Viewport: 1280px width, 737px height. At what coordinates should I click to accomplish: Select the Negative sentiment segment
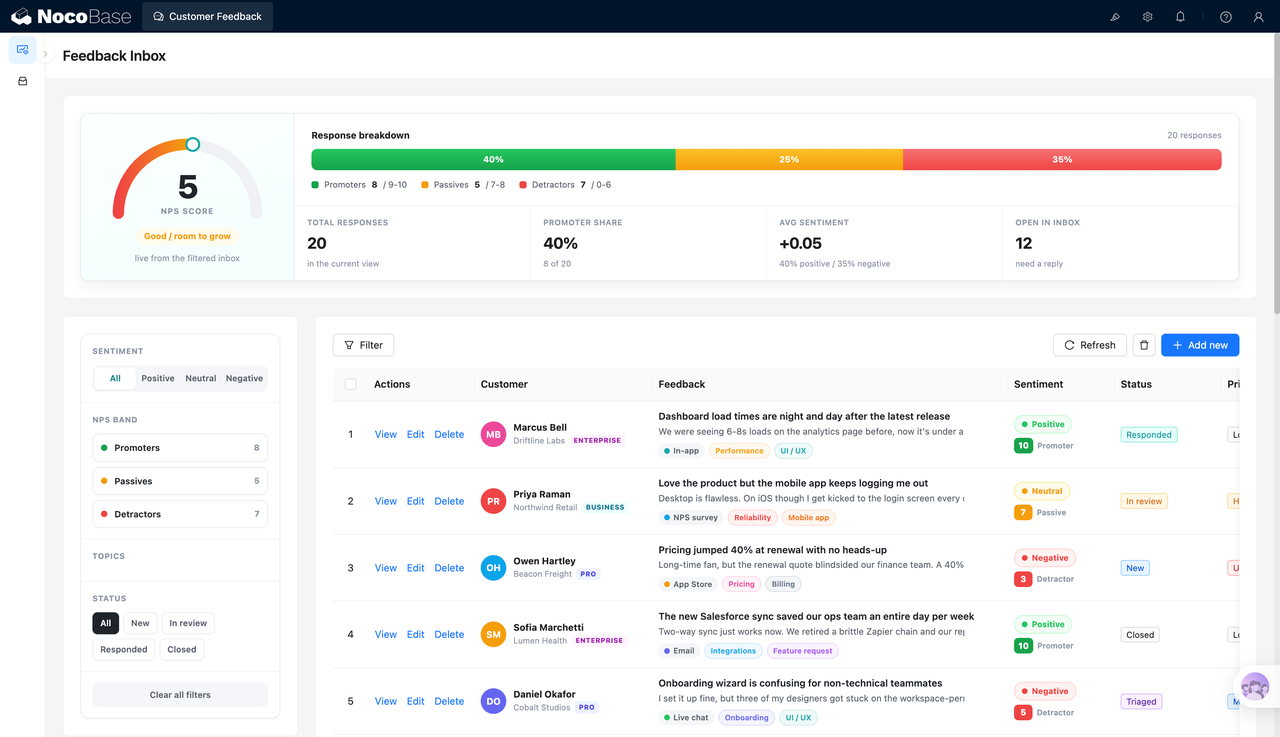(x=244, y=378)
